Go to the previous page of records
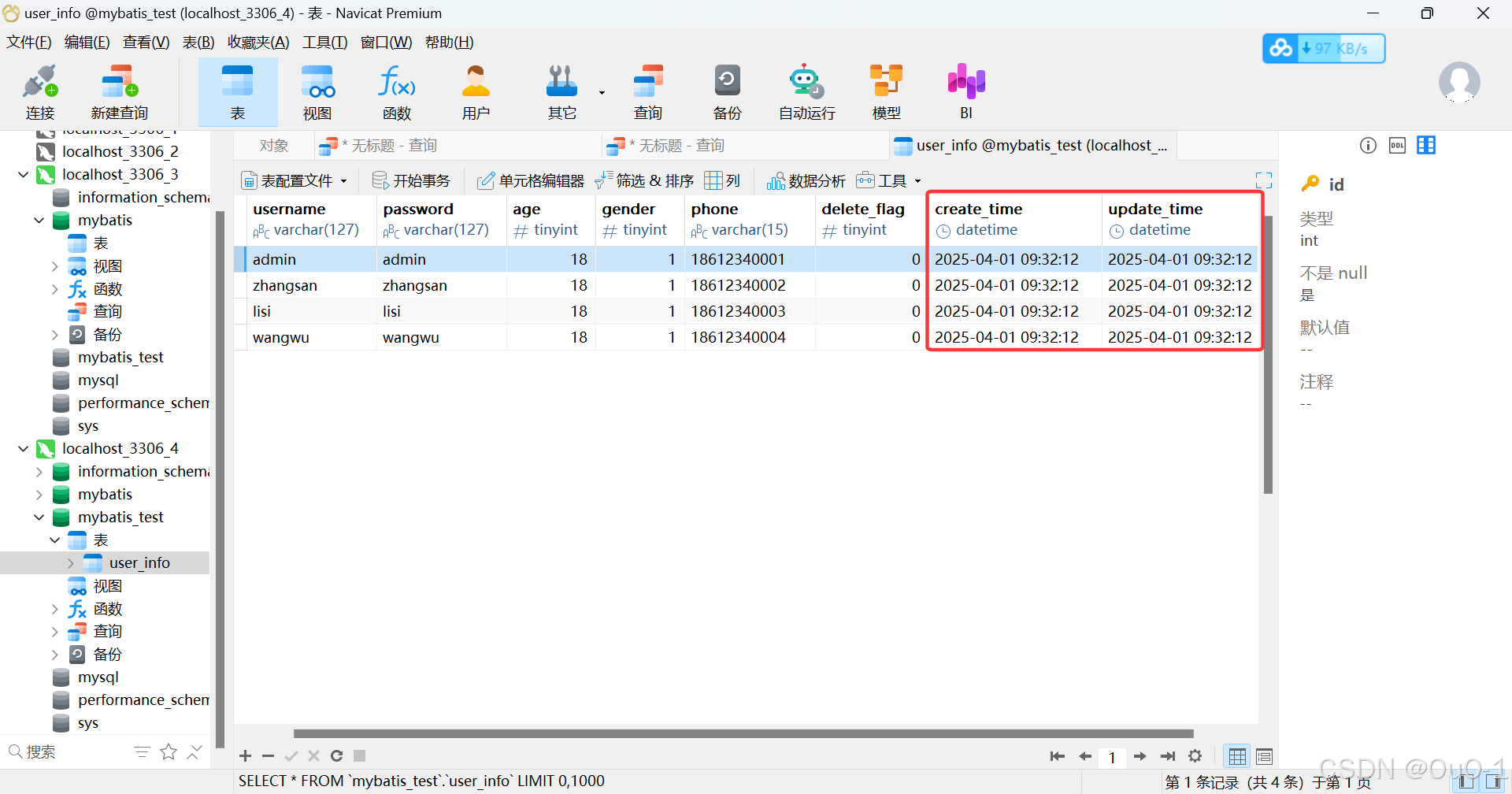1512x794 pixels. (x=1085, y=756)
